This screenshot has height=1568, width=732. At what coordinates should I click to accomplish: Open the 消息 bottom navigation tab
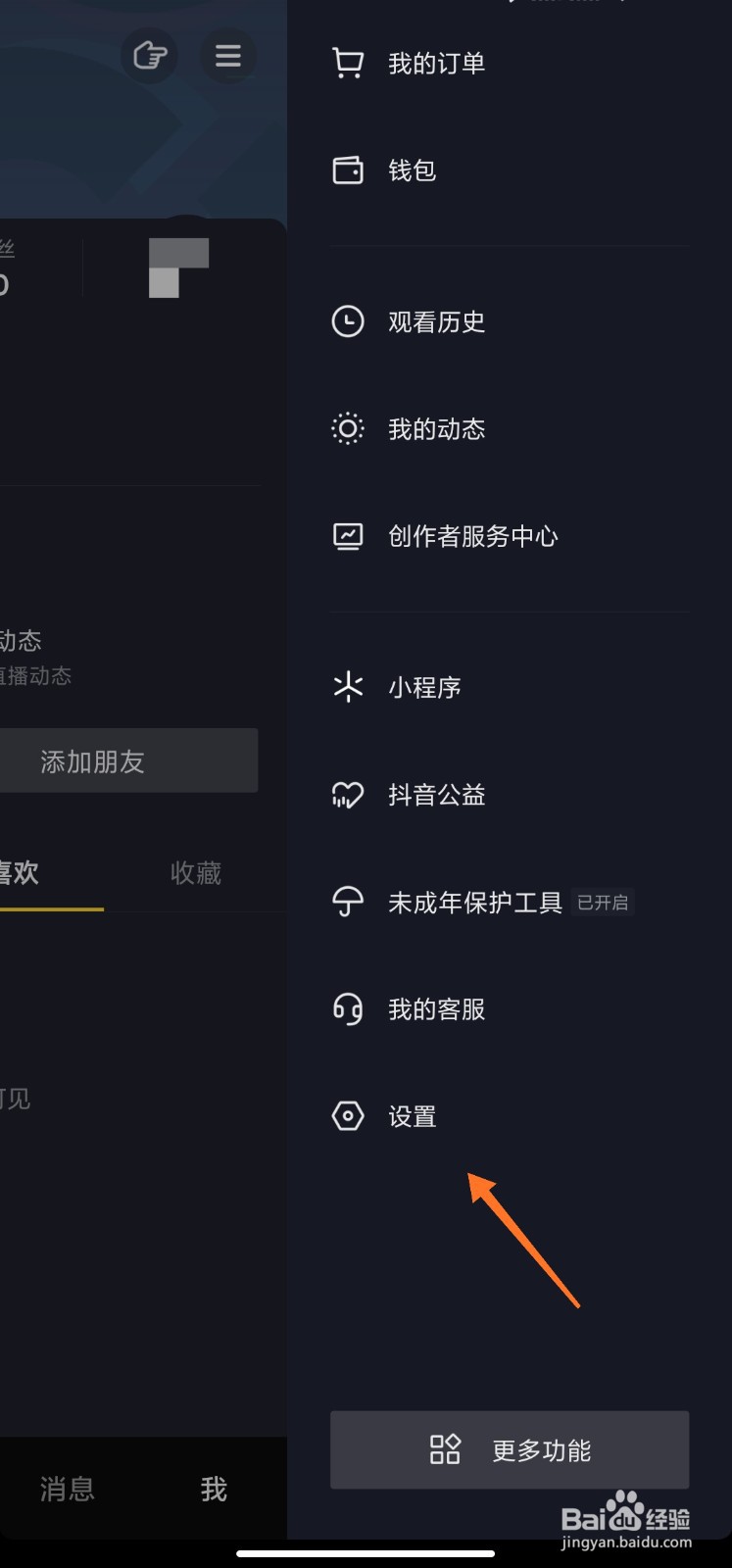tap(67, 1490)
